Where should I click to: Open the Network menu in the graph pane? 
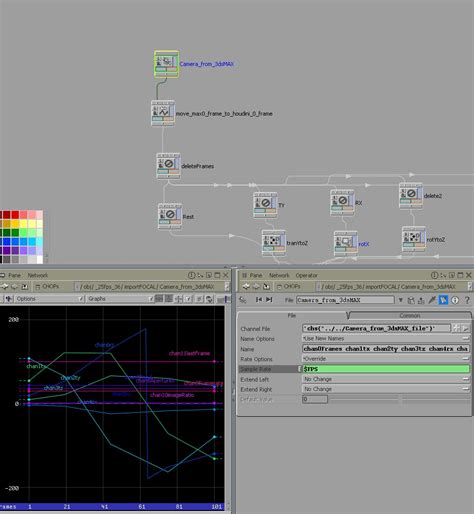point(38,275)
